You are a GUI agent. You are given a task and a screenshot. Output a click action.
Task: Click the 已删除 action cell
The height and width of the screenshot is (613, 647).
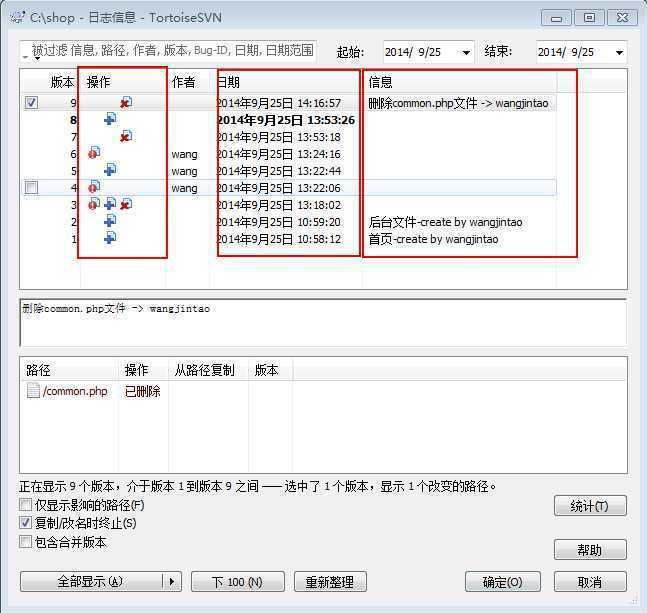pyautogui.click(x=142, y=391)
